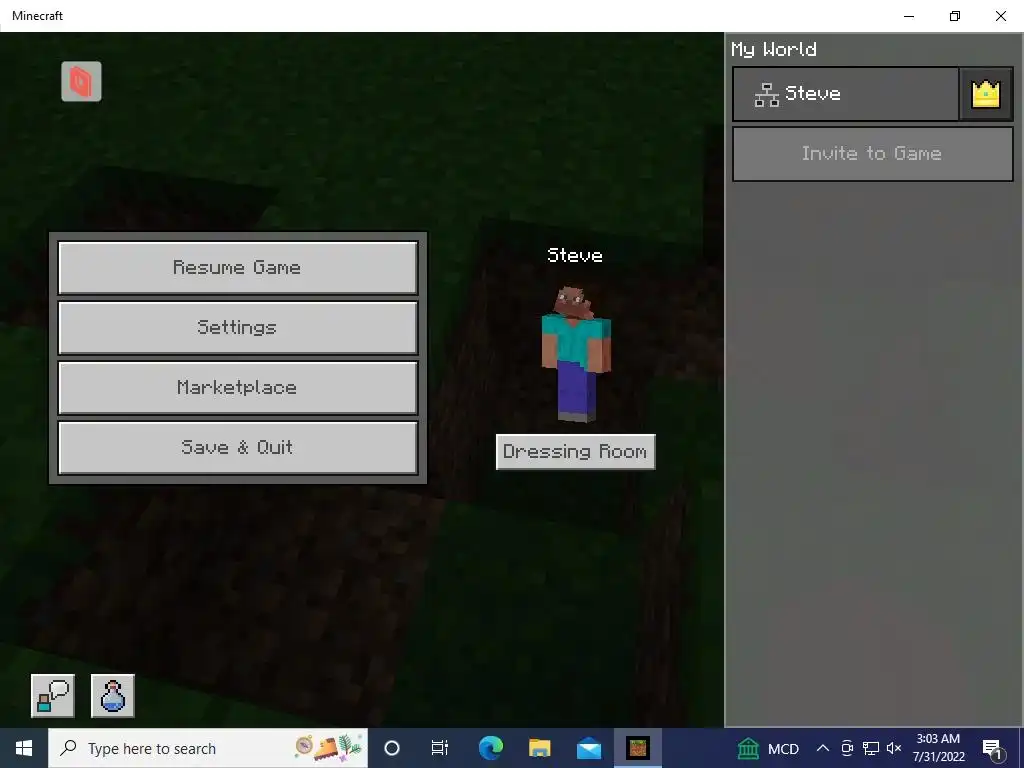The height and width of the screenshot is (768, 1024).
Task: Restore down the Minecraft window
Action: click(955, 16)
